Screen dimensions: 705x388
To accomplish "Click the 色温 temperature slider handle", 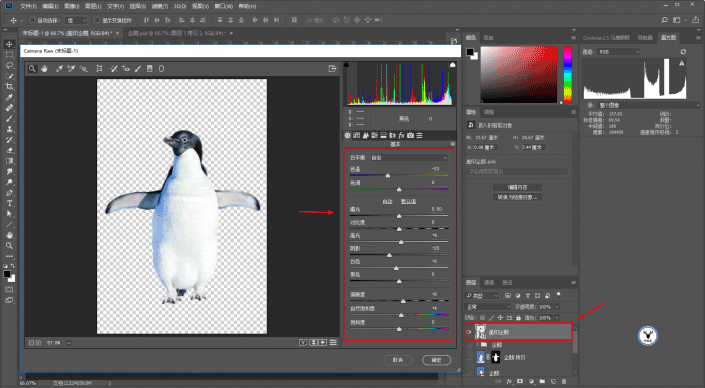I will pyautogui.click(x=388, y=176).
